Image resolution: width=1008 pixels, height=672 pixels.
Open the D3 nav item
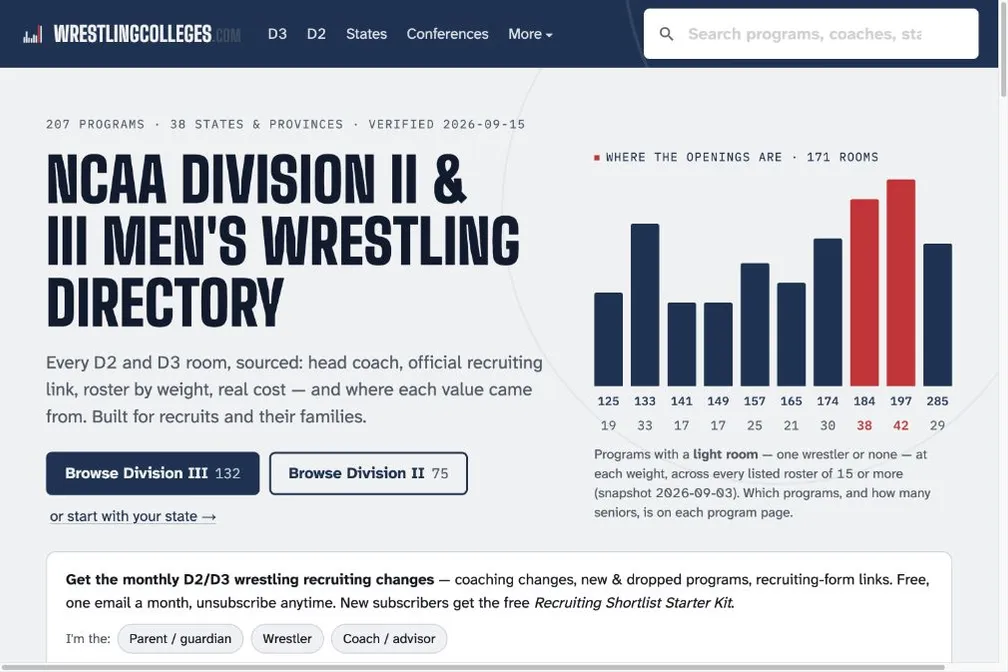coord(277,34)
